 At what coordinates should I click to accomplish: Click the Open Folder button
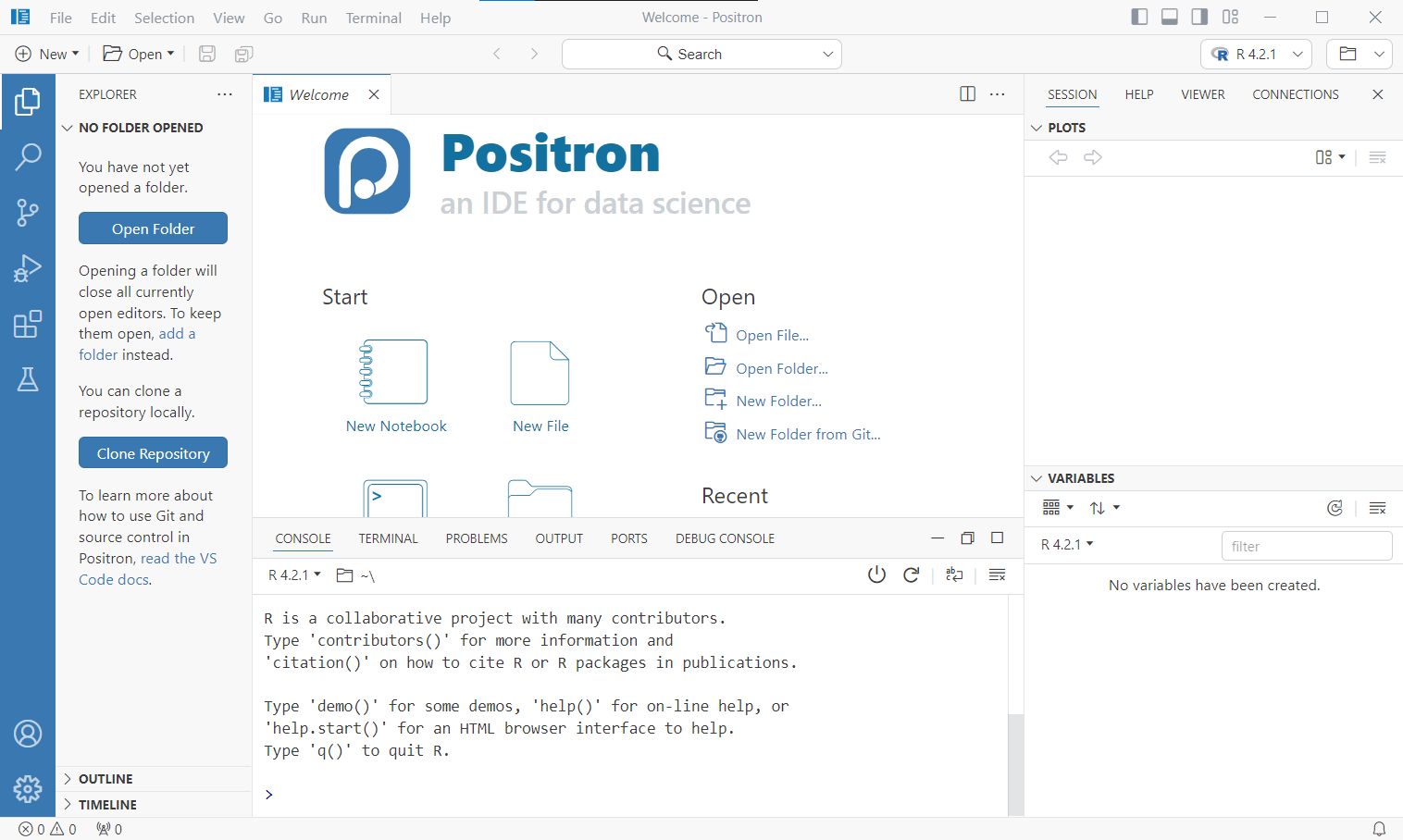pos(153,229)
